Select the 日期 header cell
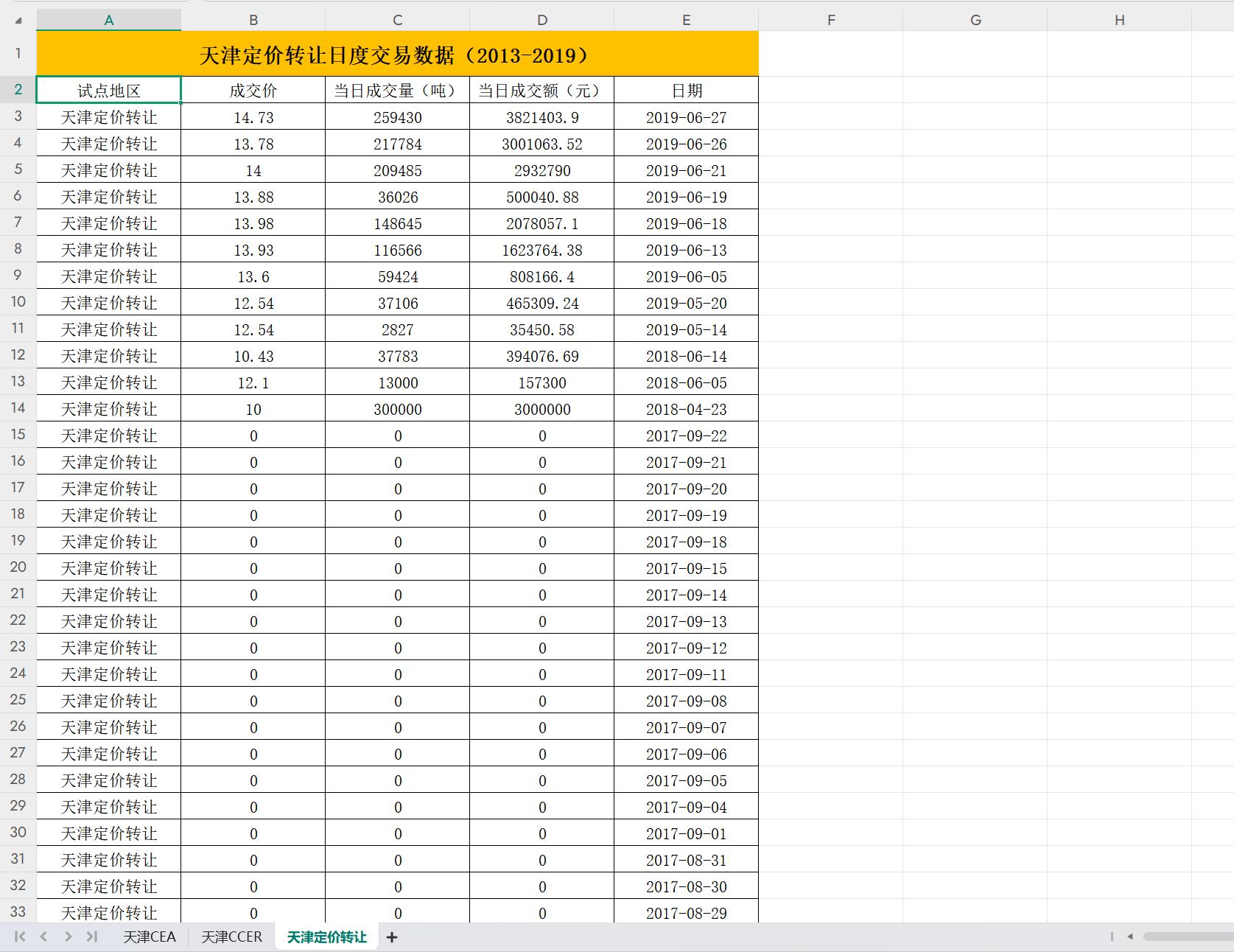Image resolution: width=1234 pixels, height=952 pixels. [687, 90]
